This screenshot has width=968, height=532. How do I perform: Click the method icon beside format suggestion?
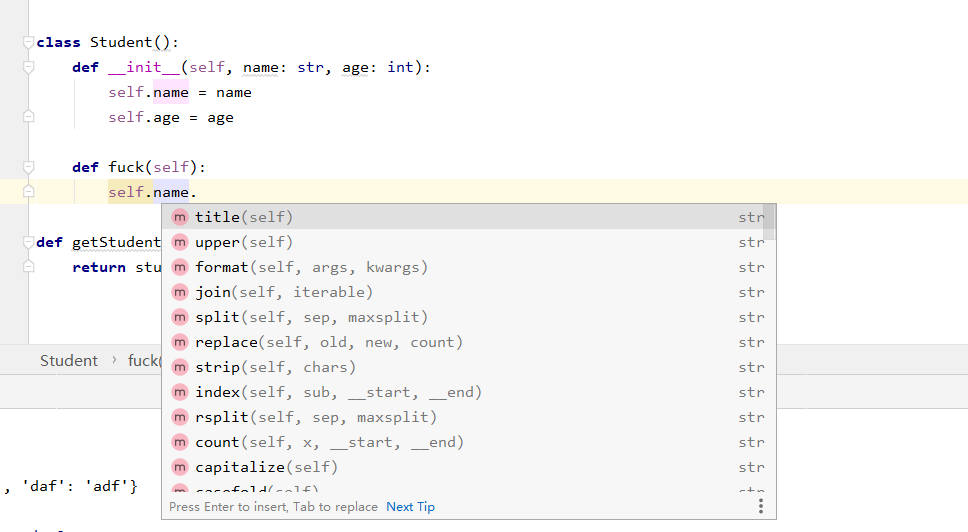point(180,267)
